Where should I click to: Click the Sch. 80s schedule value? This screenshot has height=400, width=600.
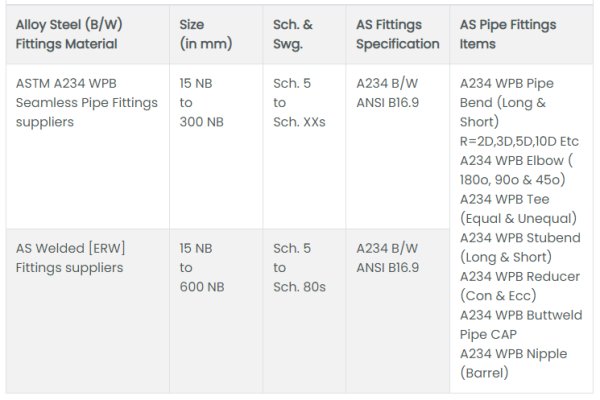300,287
